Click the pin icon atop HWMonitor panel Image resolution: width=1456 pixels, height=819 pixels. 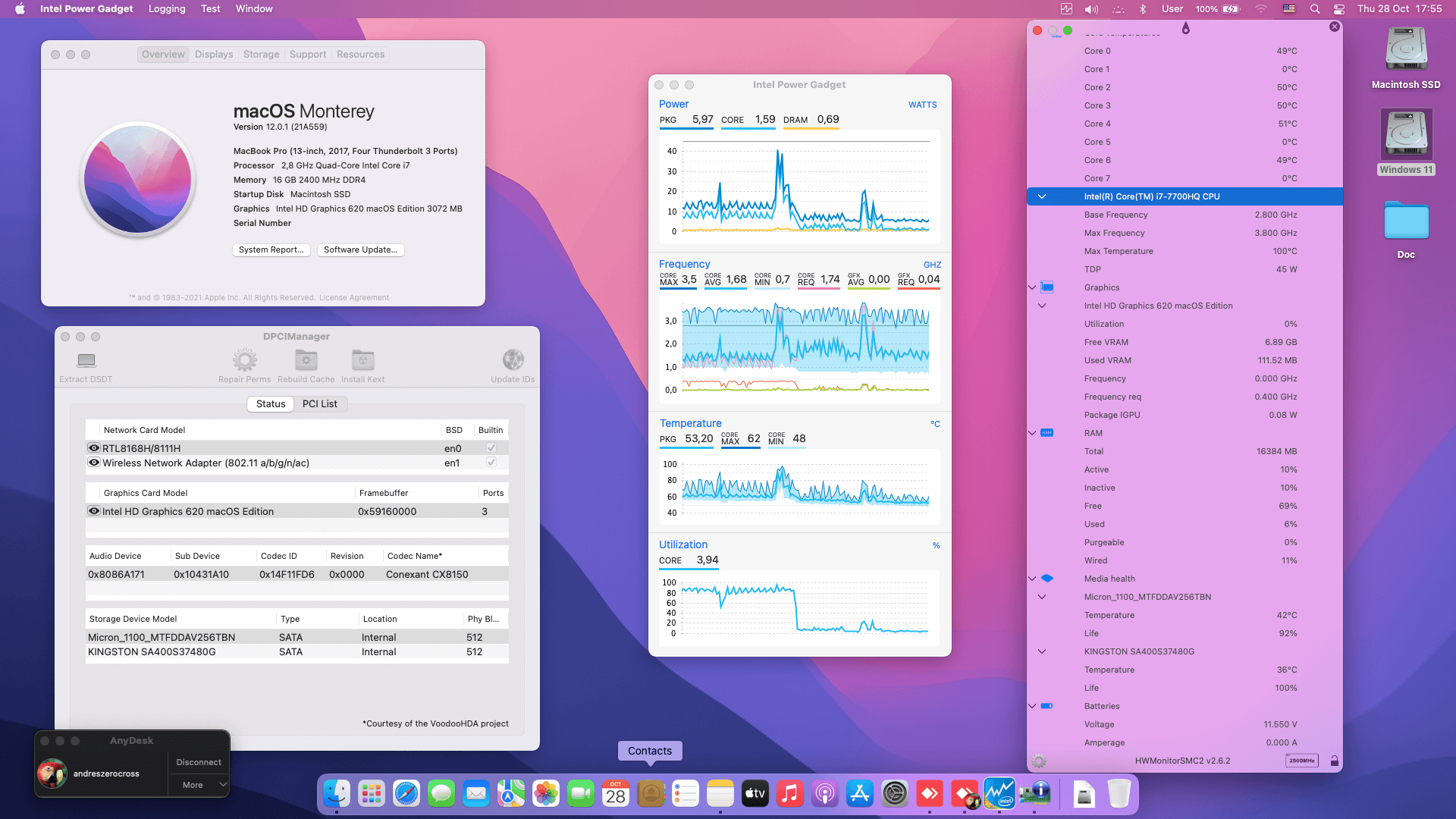pyautogui.click(x=1186, y=28)
